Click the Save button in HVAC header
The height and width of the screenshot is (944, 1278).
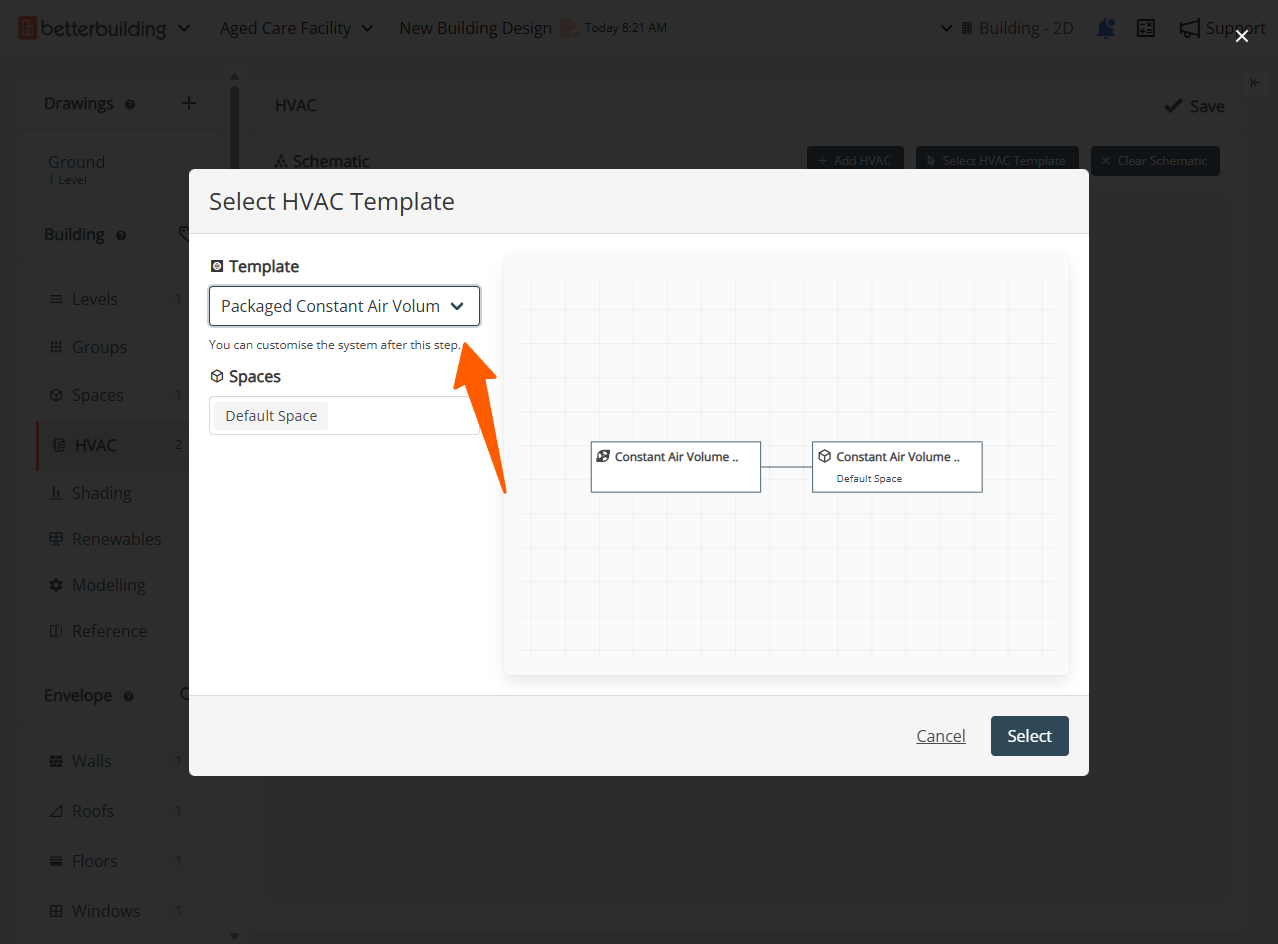coord(1194,106)
